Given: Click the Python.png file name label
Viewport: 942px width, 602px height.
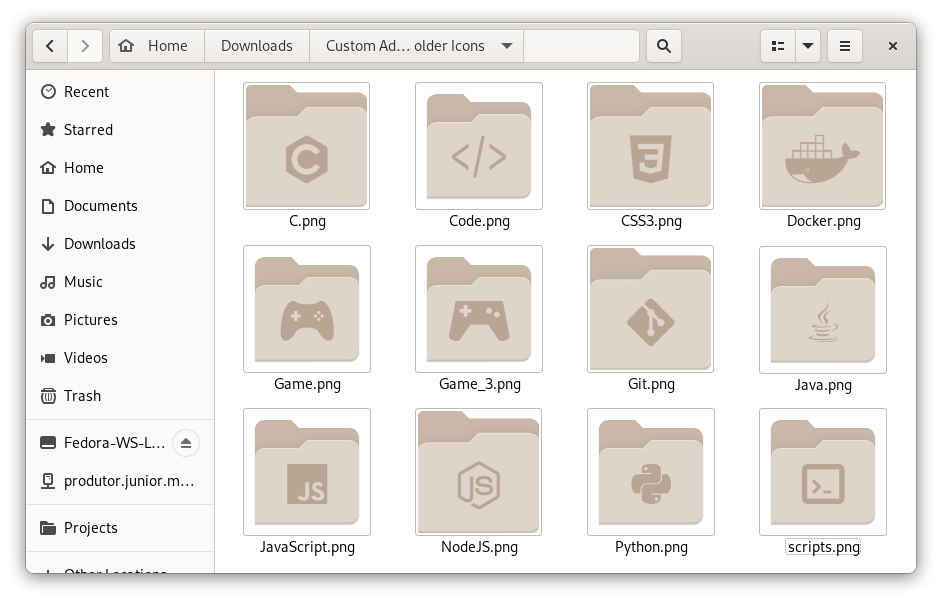Looking at the screenshot, I should tap(651, 547).
